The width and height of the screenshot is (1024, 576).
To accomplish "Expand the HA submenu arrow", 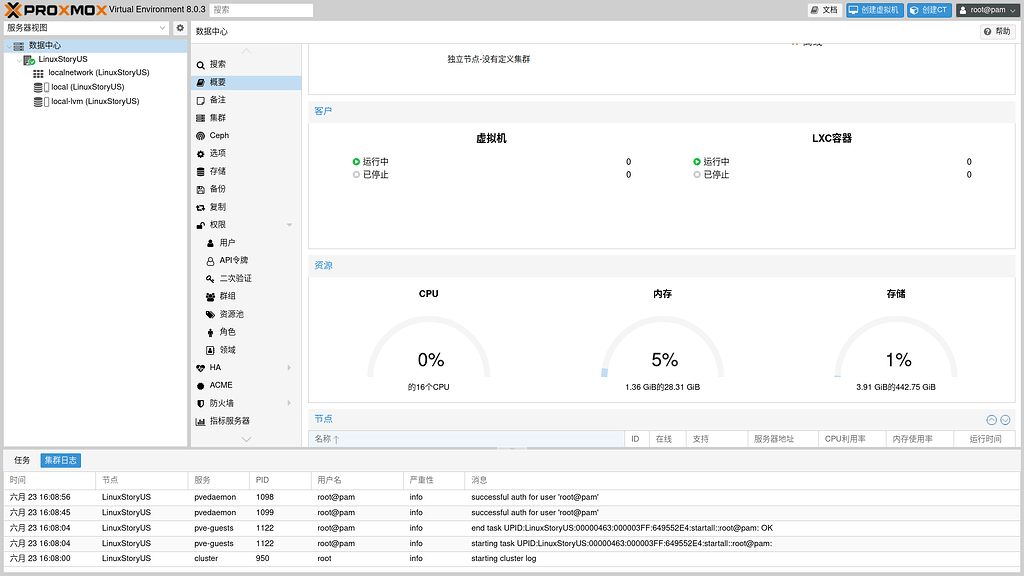I will [289, 368].
